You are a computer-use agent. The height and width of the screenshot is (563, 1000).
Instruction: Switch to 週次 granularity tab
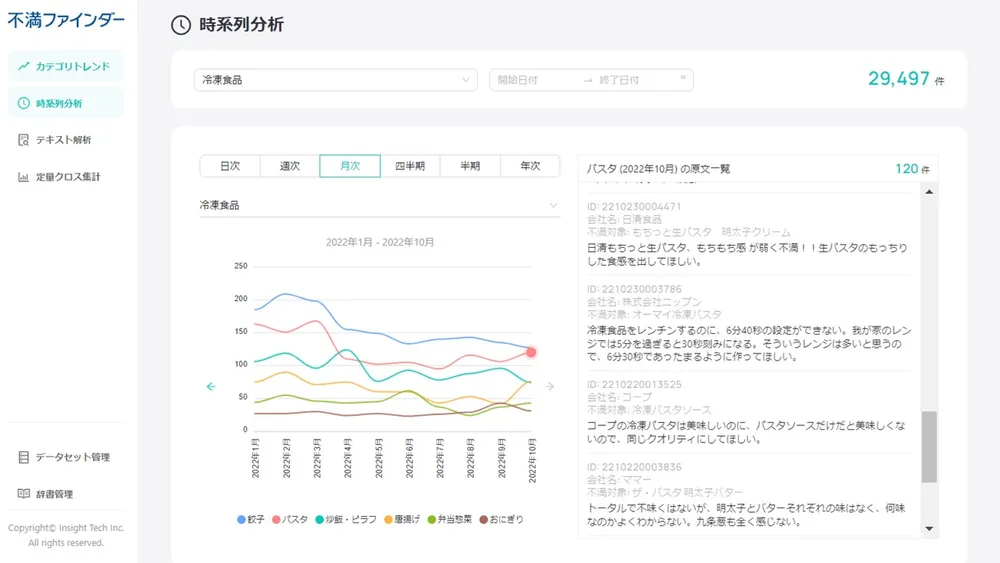290,166
